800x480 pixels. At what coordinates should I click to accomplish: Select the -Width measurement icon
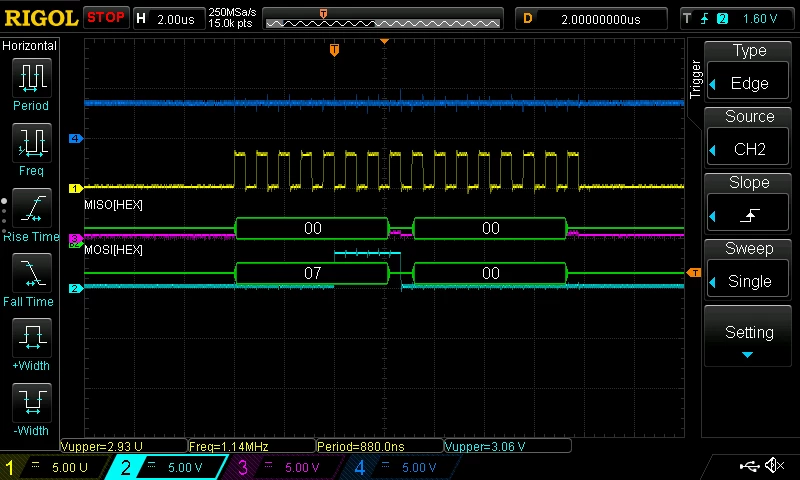pos(32,402)
